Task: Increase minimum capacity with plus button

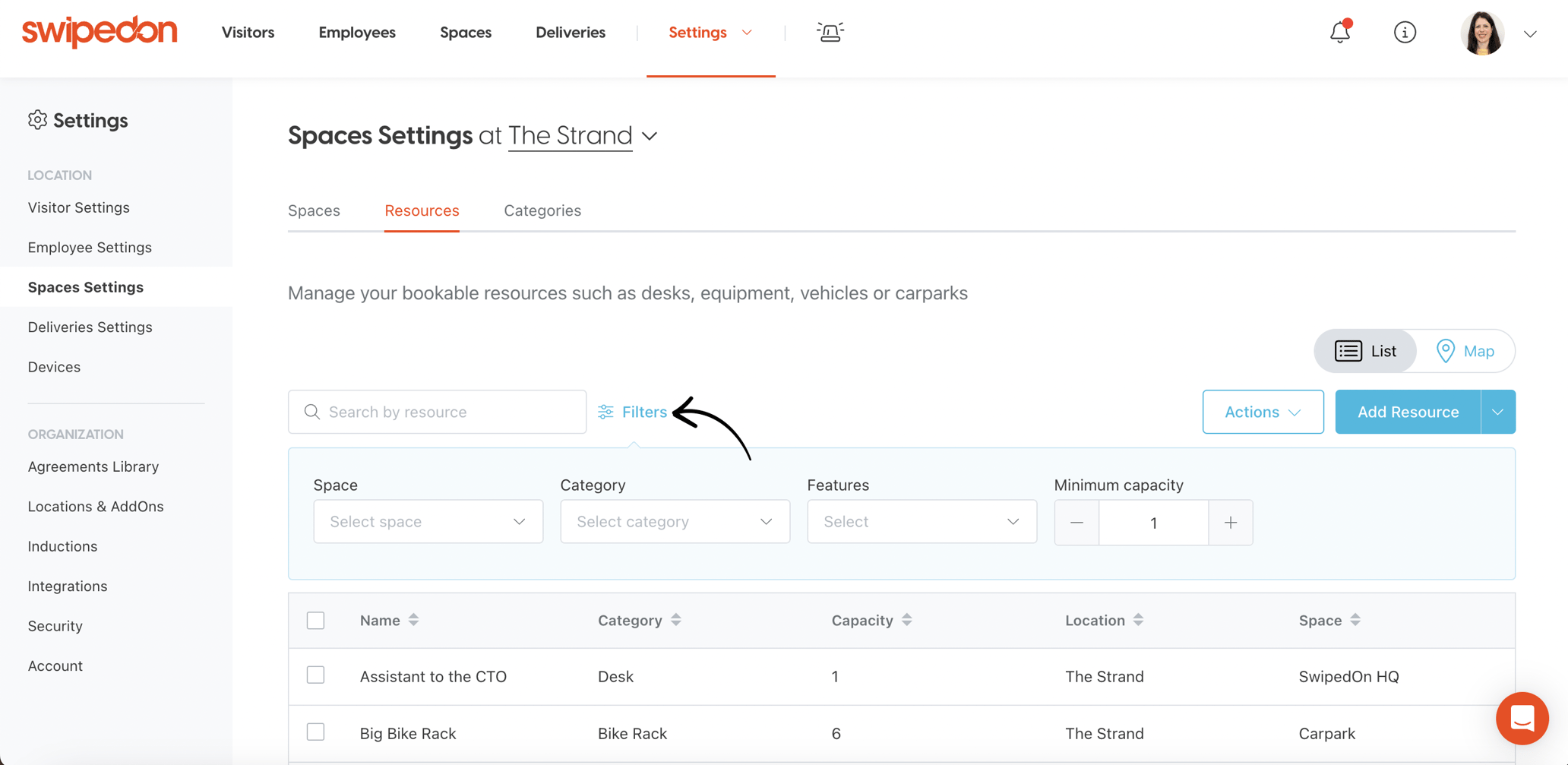Action: pyautogui.click(x=1230, y=523)
